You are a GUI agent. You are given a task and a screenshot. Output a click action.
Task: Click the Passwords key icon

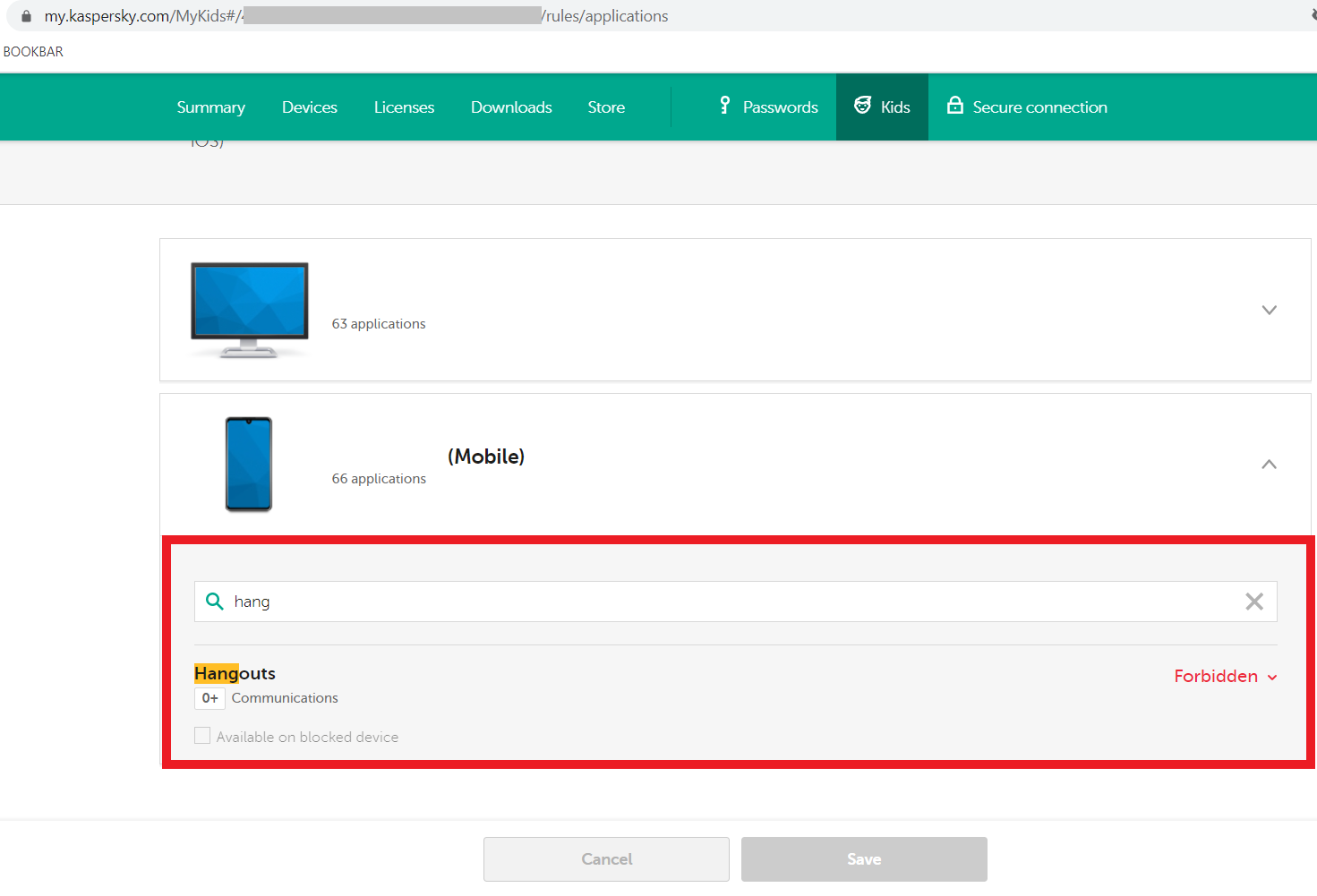(x=725, y=106)
